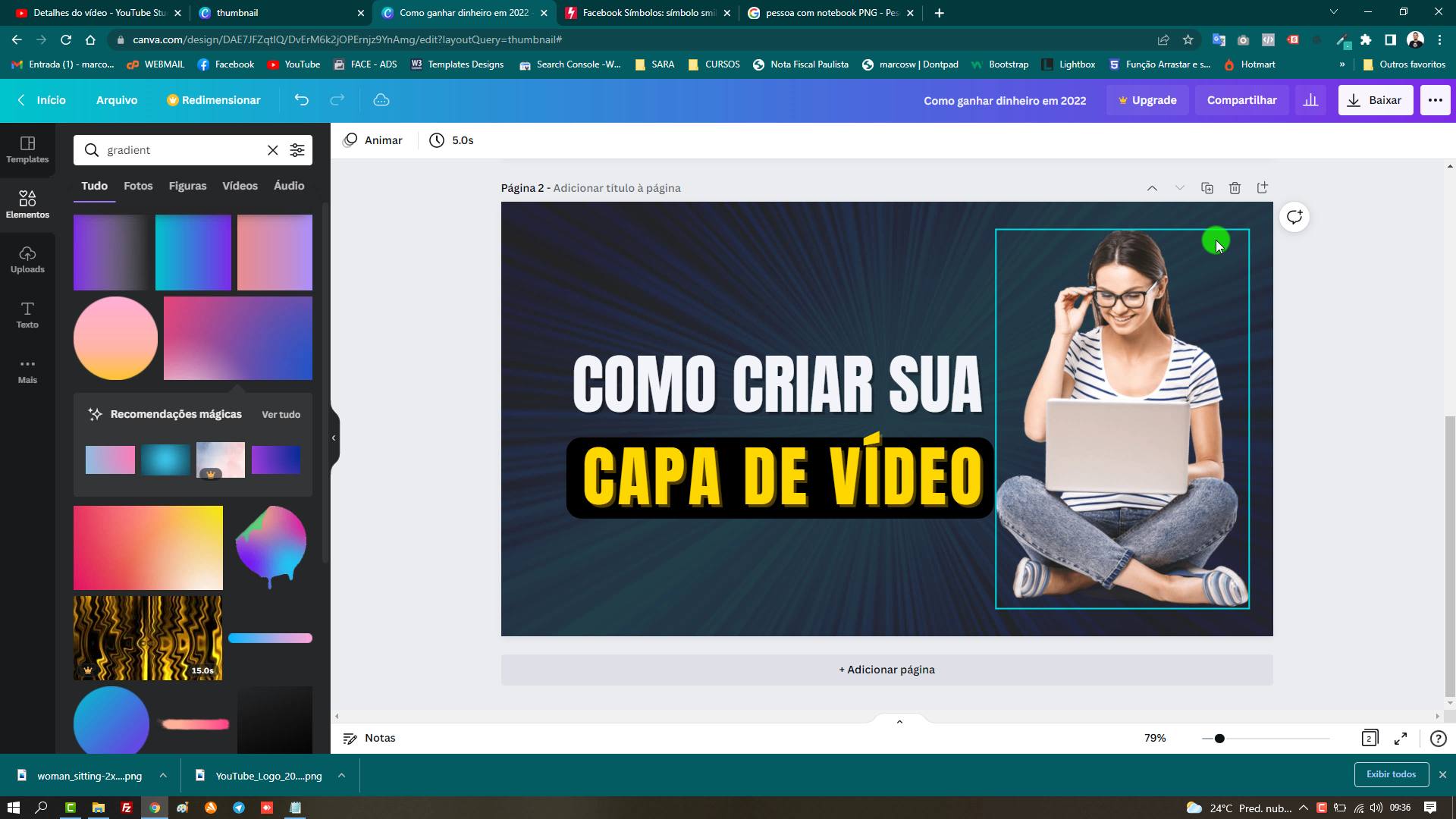The image size is (1456, 819).
Task: Expand the woman_sitting download options
Action: pyautogui.click(x=163, y=775)
